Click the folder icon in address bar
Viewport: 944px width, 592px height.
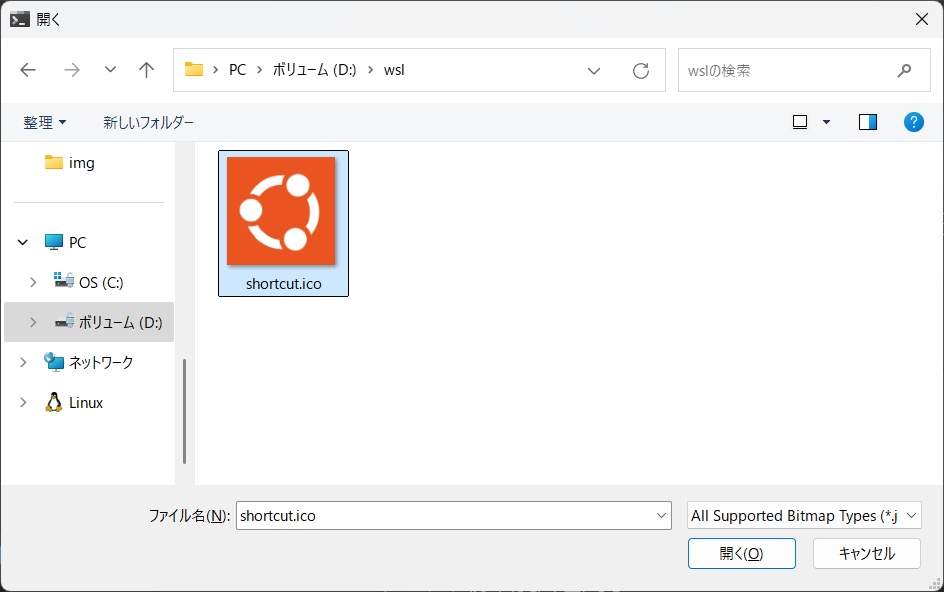coord(194,70)
